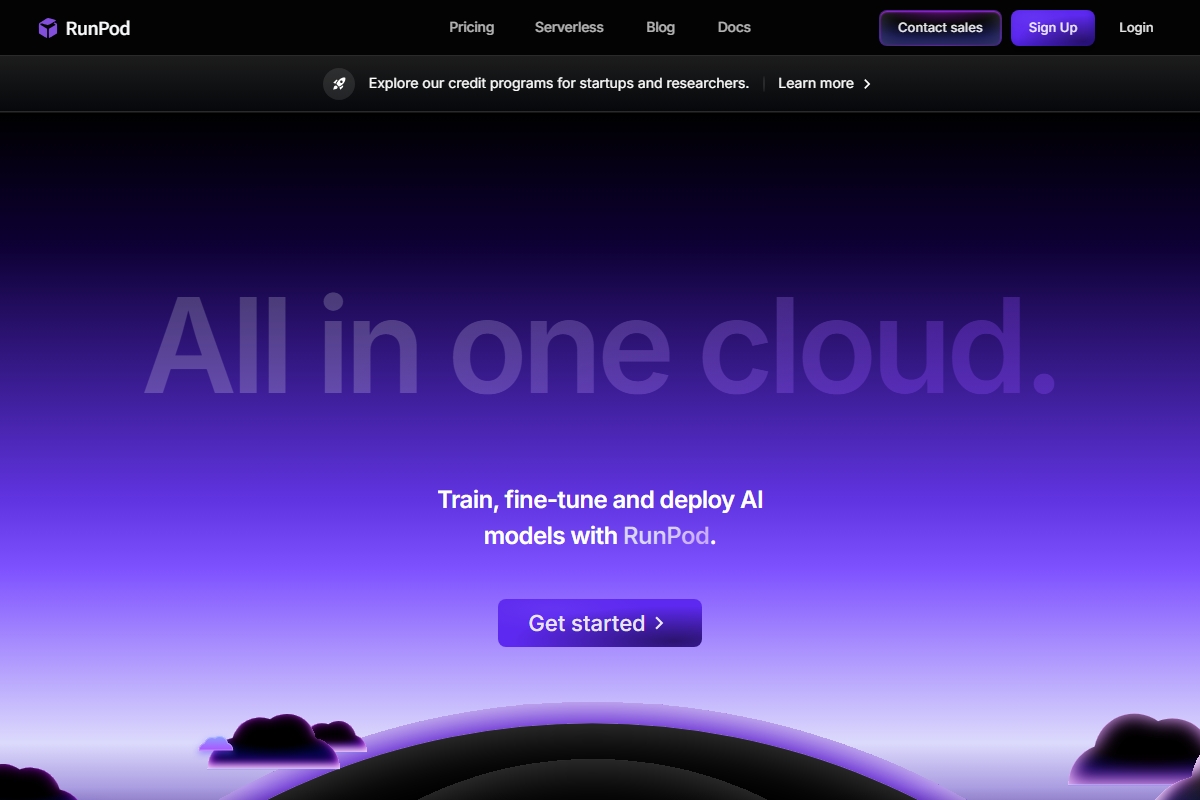Screen dimensions: 1200x800
Task: Click the highlighted RunPod word in tagline
Action: tap(666, 536)
